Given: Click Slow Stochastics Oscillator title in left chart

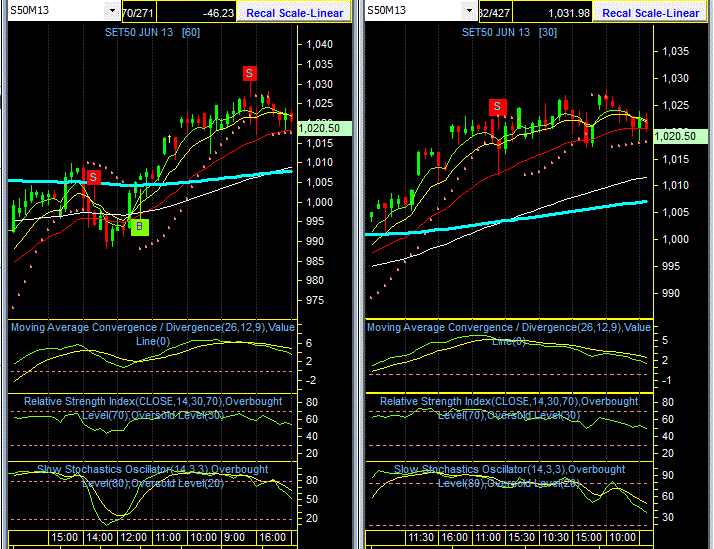Looking at the screenshot, I should pyautogui.click(x=153, y=476).
